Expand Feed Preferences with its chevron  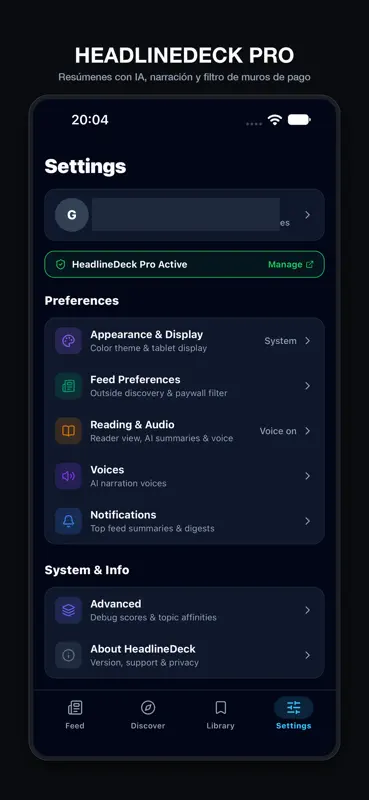click(308, 386)
